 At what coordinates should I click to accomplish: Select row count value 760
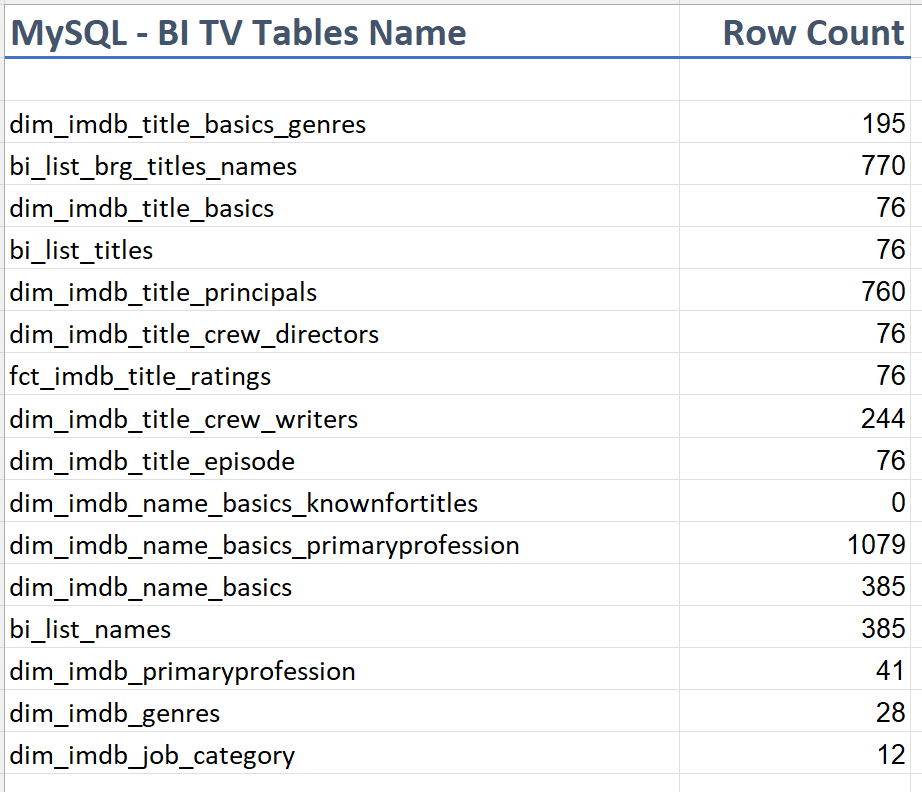click(795, 290)
